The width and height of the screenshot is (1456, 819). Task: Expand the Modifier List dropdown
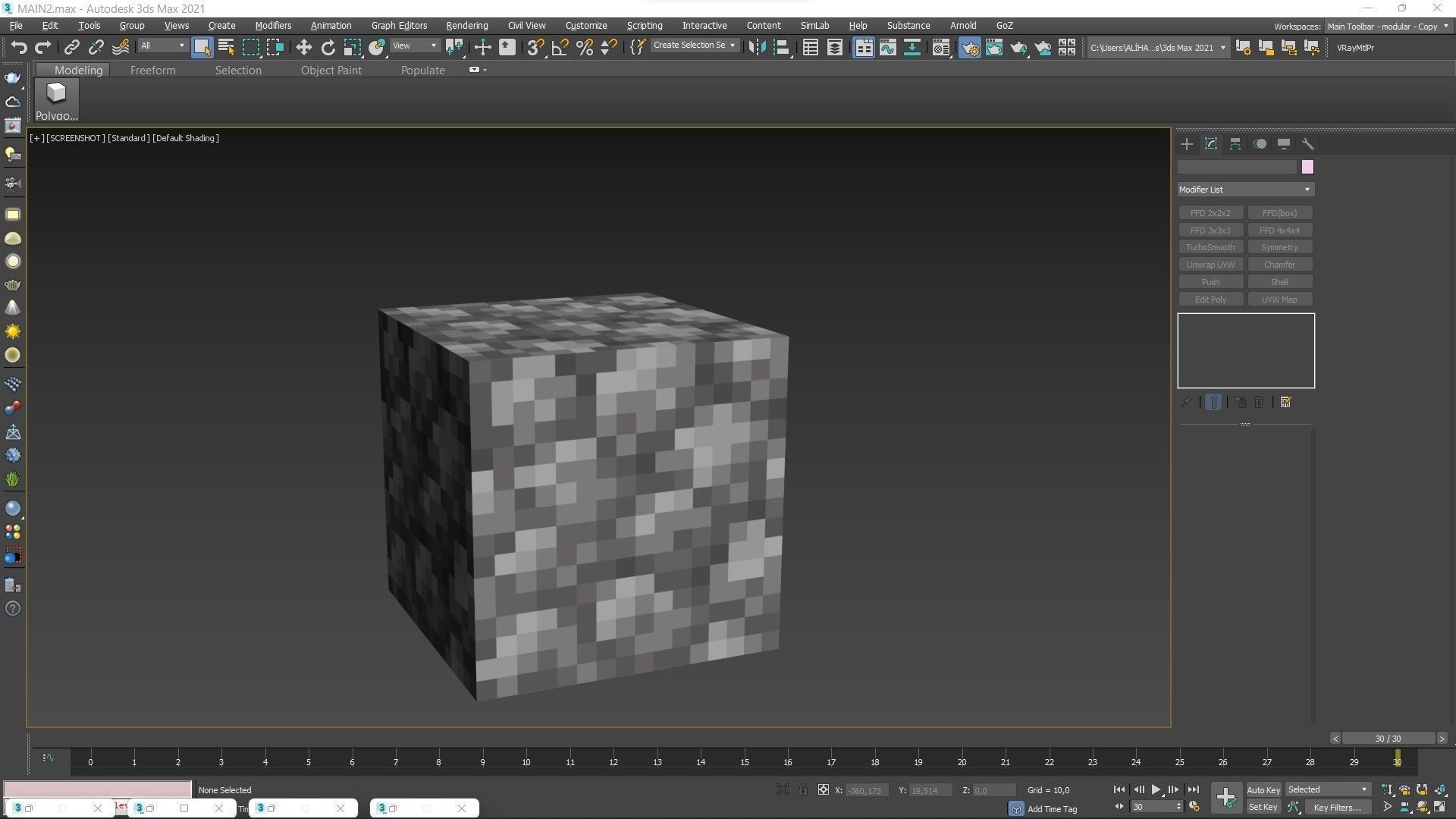click(x=1245, y=190)
